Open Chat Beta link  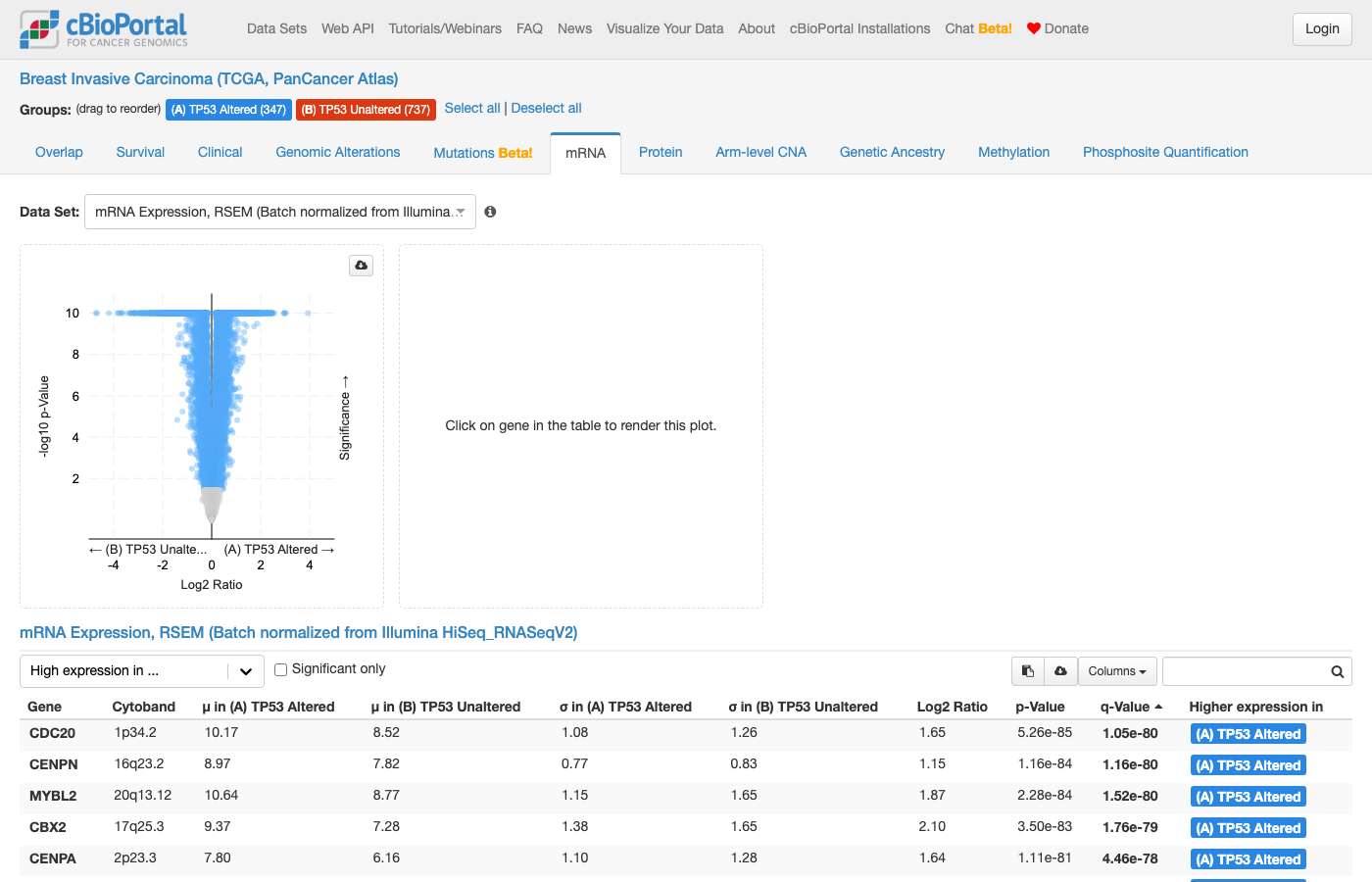pyautogui.click(x=978, y=28)
